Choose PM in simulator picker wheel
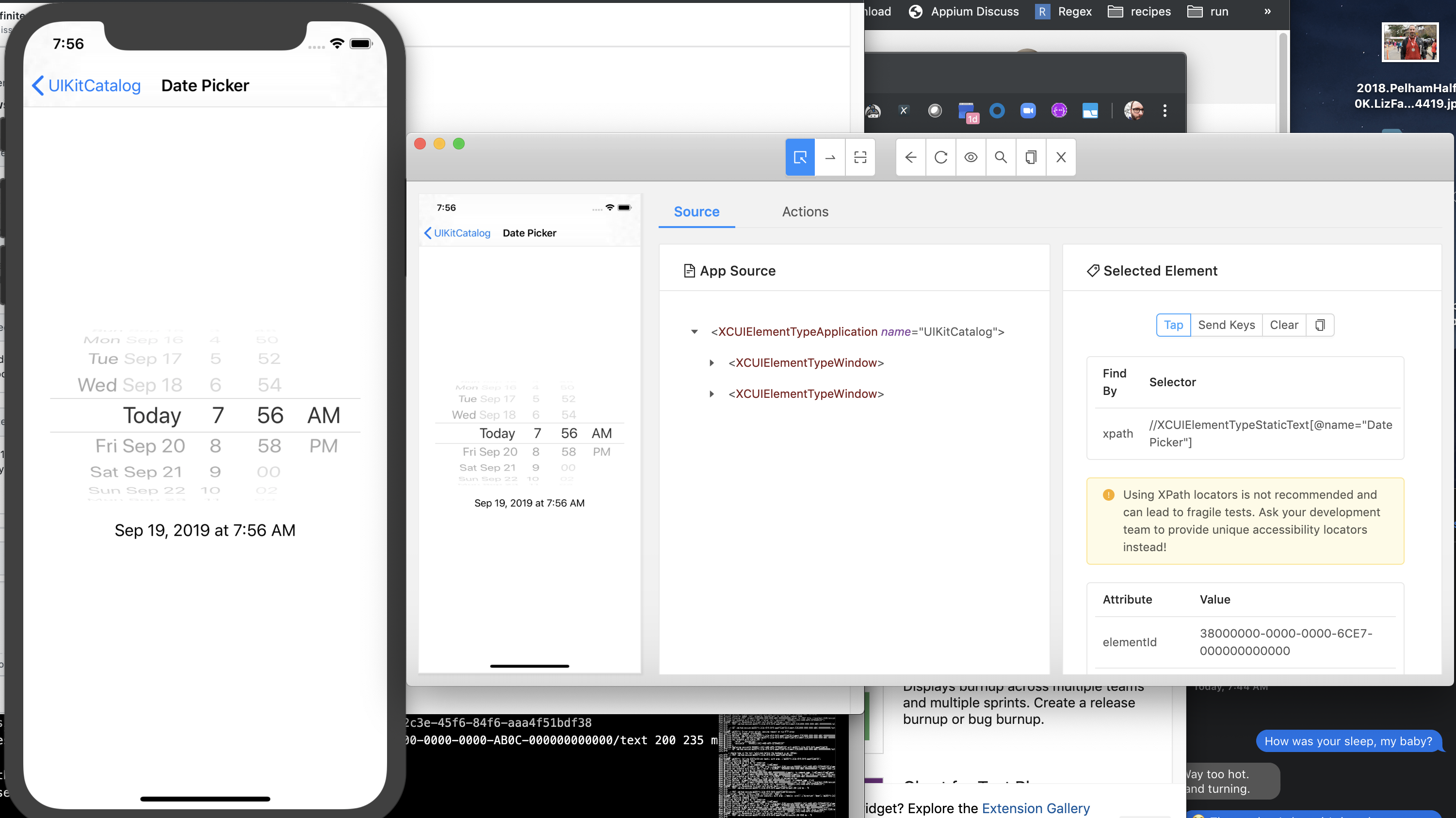1456x818 pixels. [324, 446]
